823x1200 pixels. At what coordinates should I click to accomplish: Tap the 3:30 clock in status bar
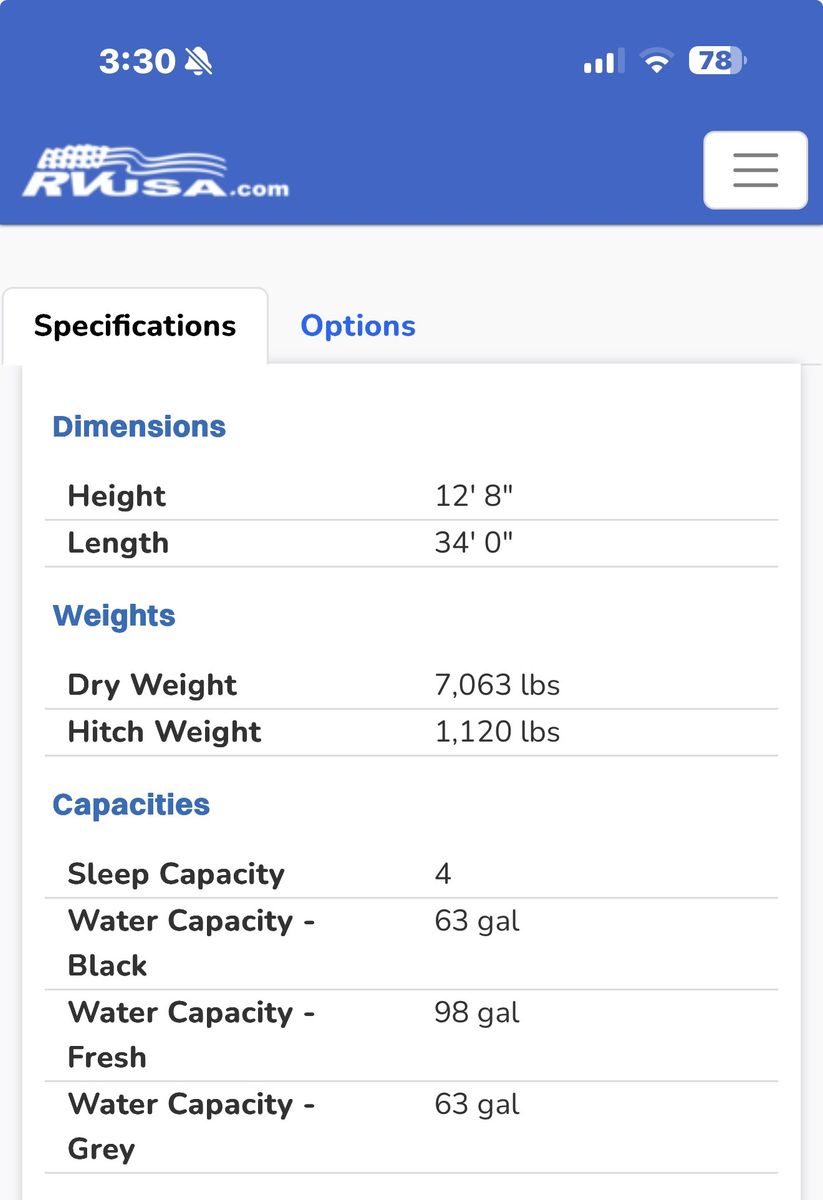[x=137, y=62]
